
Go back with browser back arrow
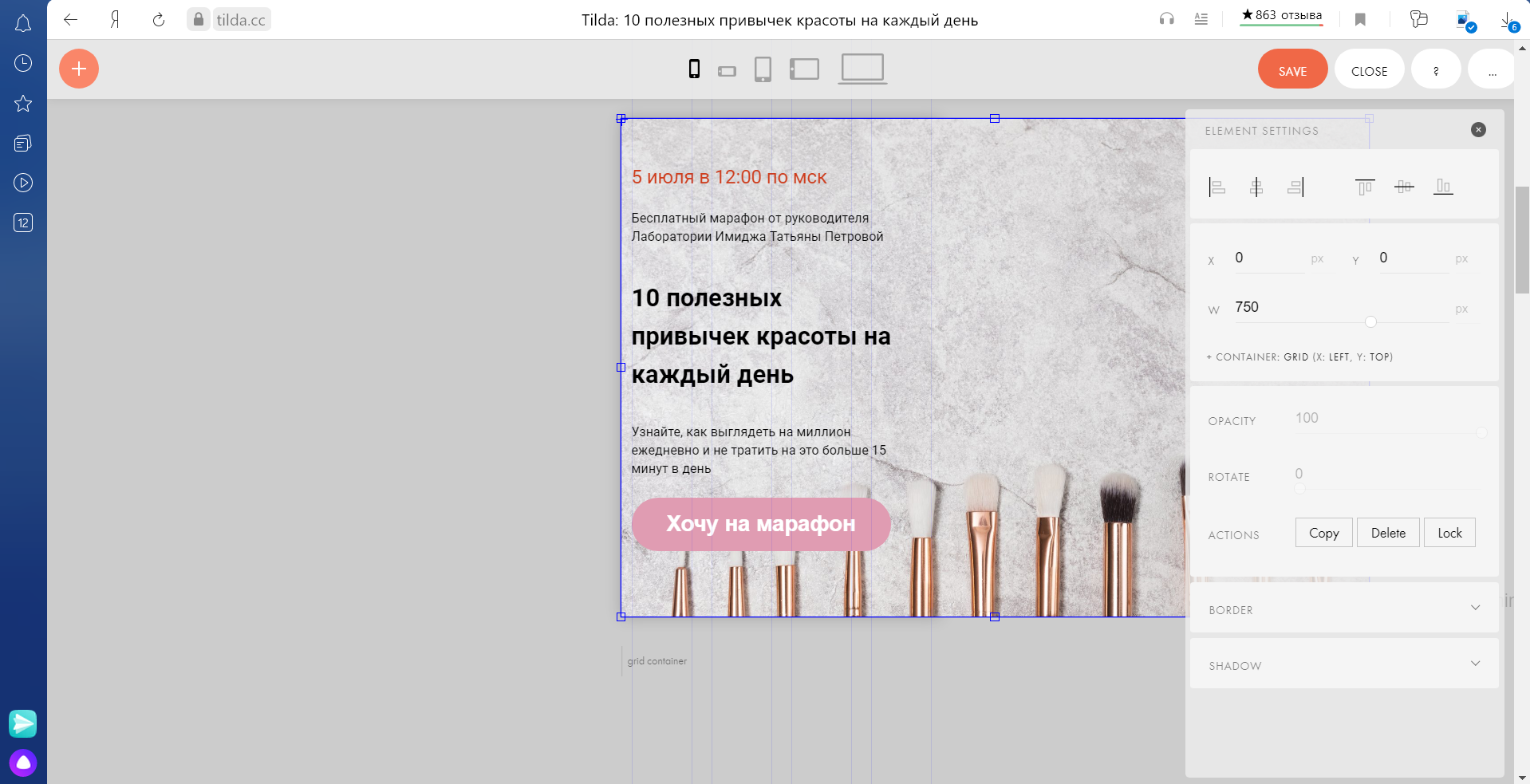click(x=71, y=19)
